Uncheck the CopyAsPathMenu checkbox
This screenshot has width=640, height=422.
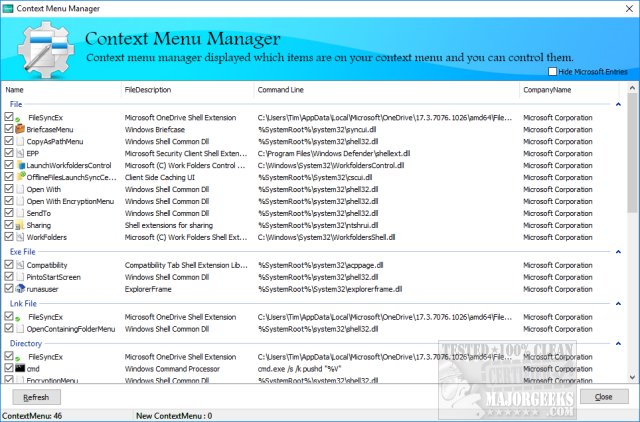pyautogui.click(x=9, y=141)
